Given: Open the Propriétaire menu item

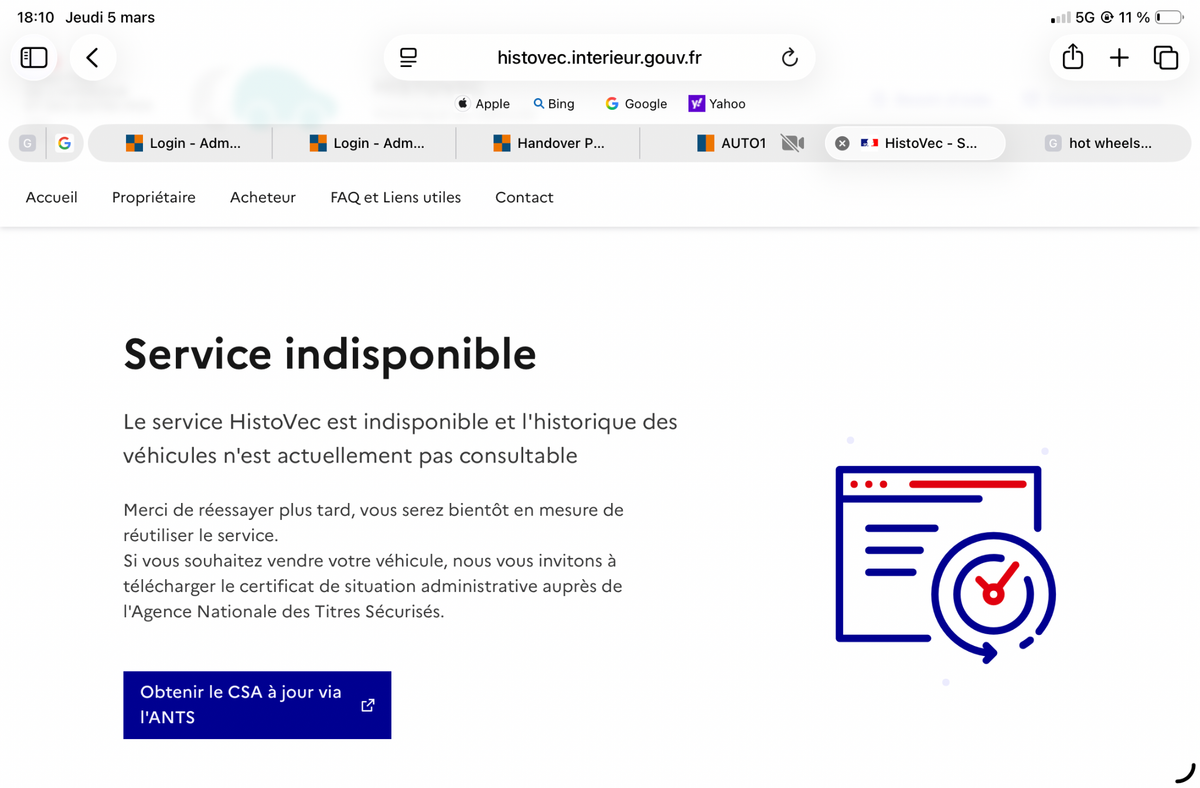Looking at the screenshot, I should coord(154,197).
